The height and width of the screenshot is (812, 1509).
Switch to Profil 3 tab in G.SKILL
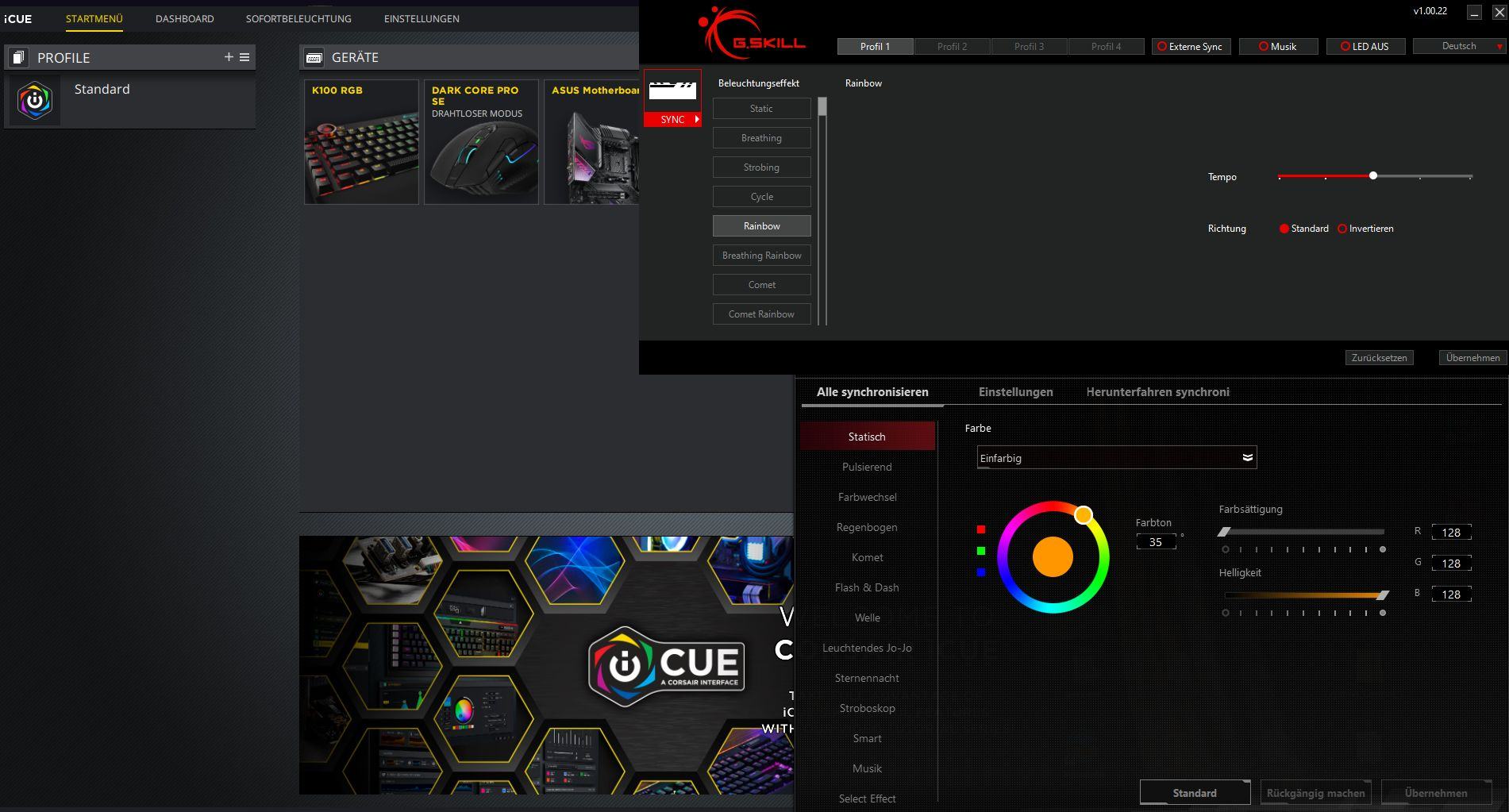pyautogui.click(x=1029, y=47)
